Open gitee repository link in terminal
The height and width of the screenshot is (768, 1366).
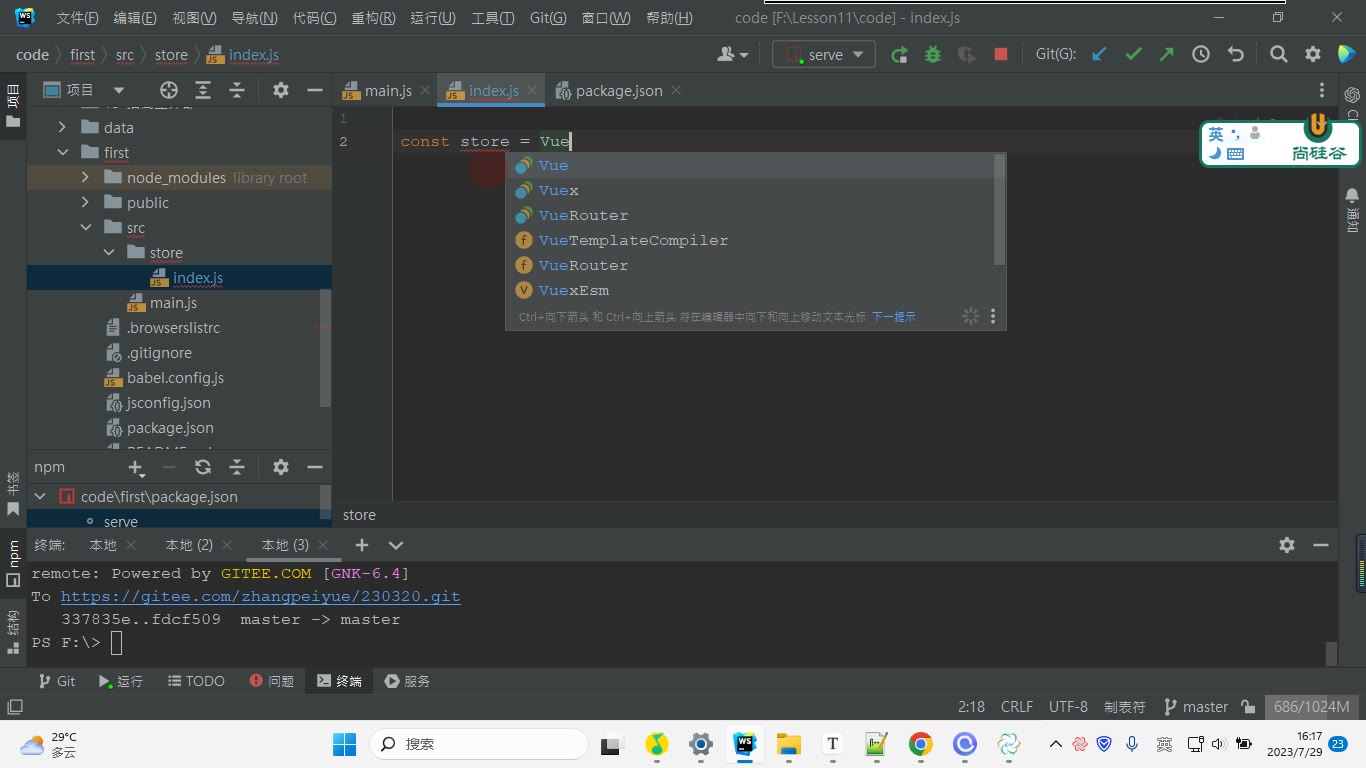(260, 596)
